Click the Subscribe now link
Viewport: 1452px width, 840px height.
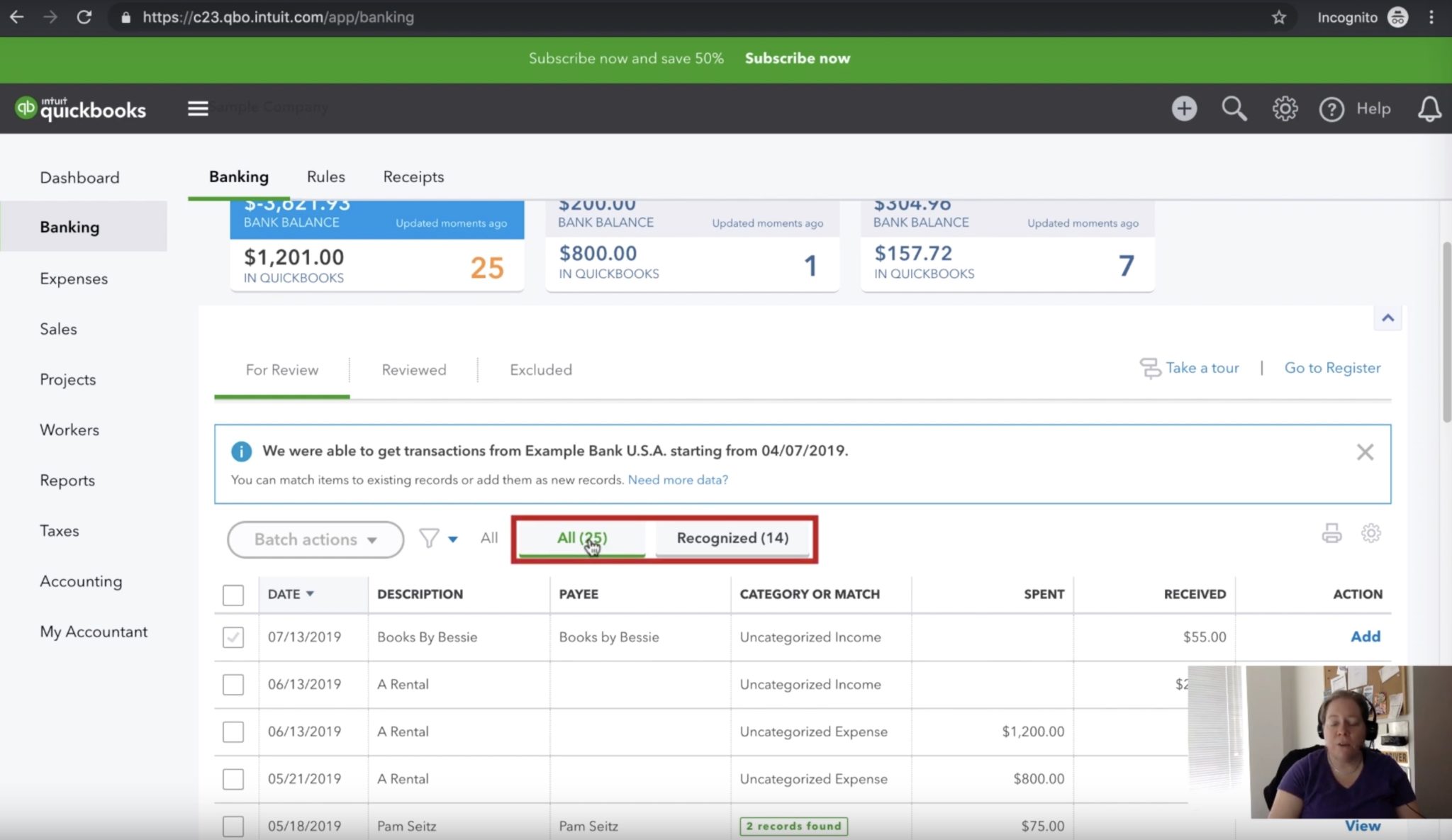coord(797,58)
